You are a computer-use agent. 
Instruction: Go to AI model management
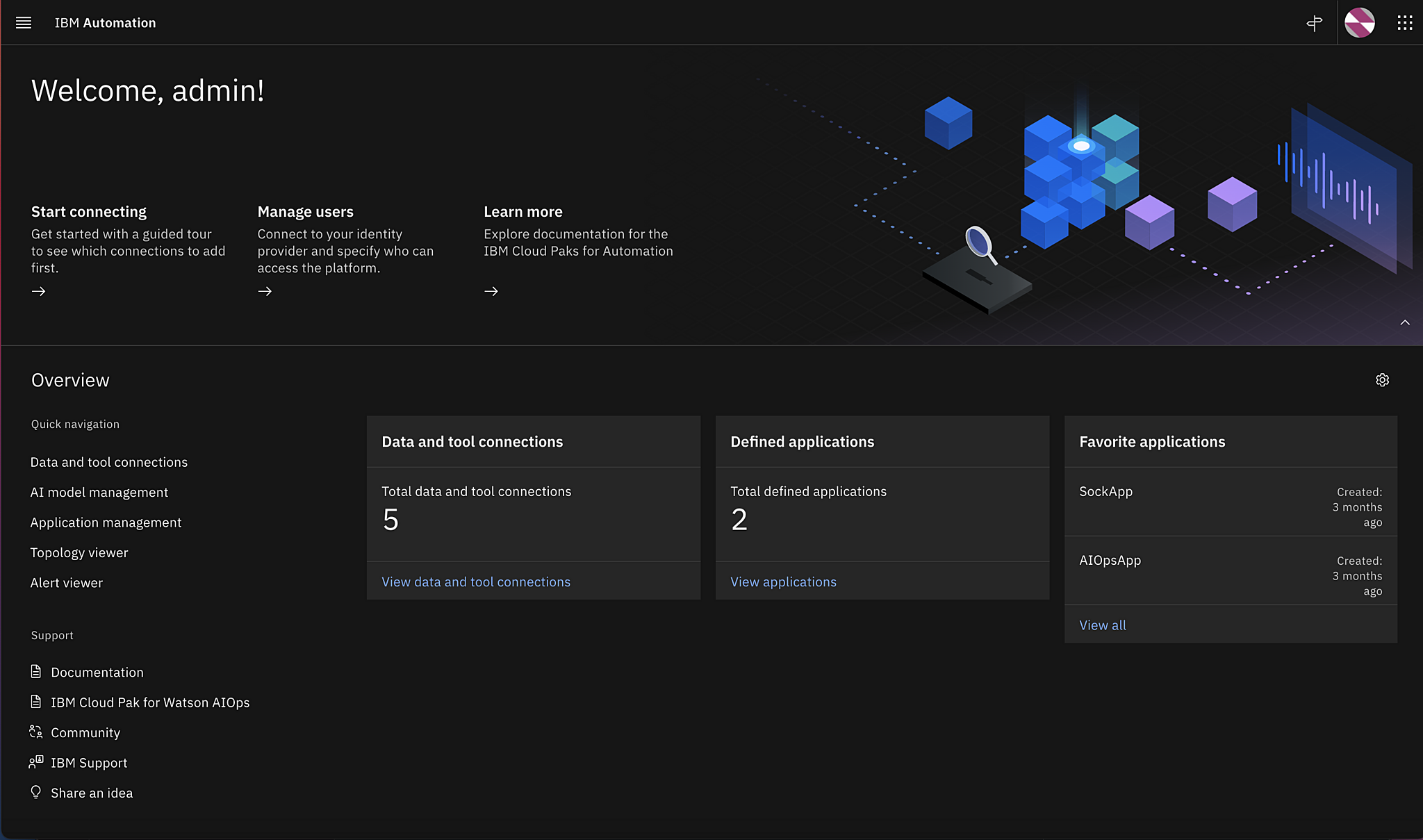coord(99,492)
